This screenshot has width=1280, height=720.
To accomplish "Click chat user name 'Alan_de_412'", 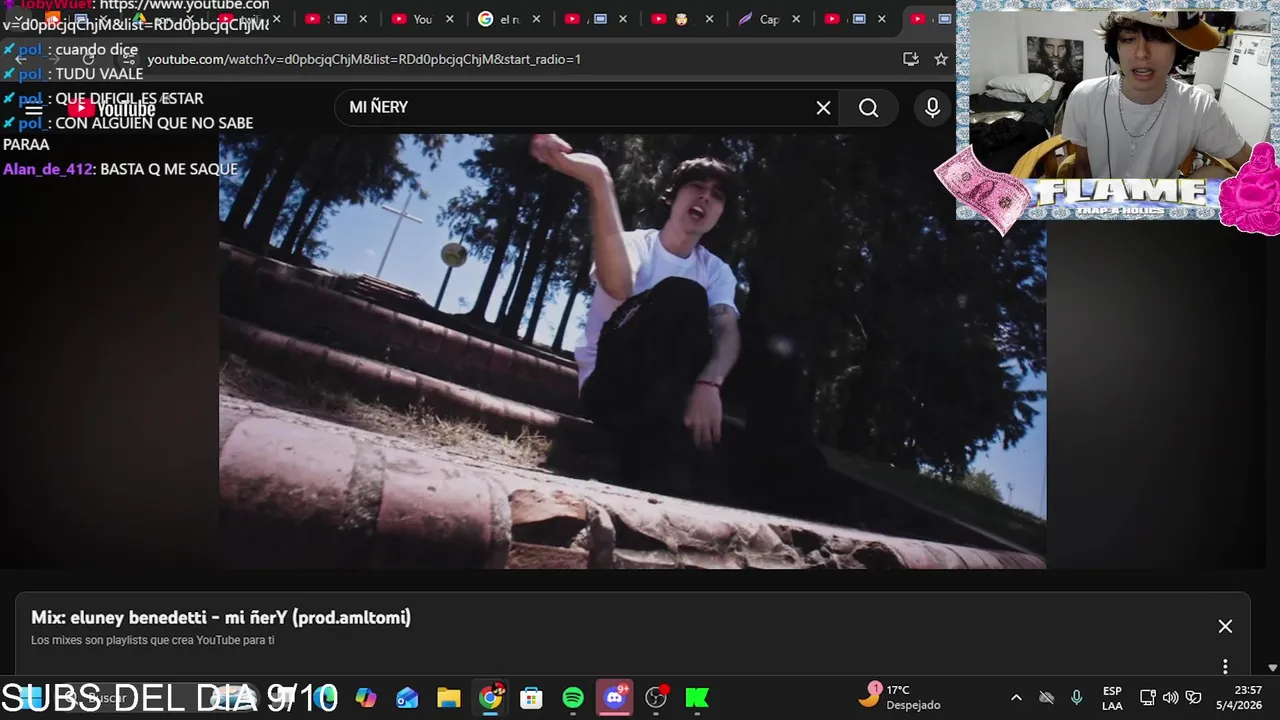I will point(48,169).
